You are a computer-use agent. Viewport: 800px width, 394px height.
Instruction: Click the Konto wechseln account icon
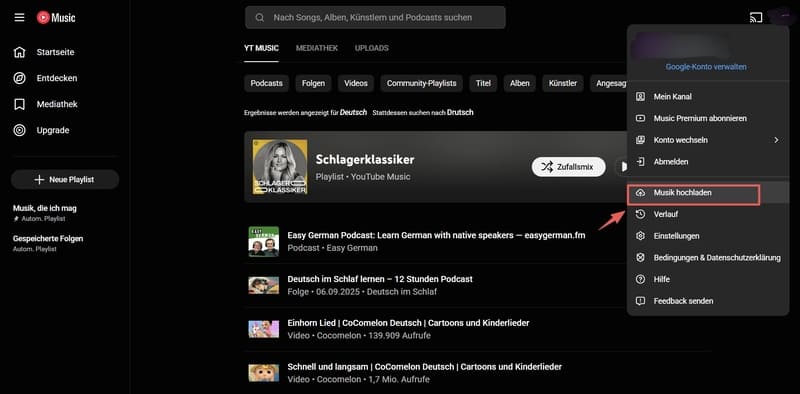(640, 140)
